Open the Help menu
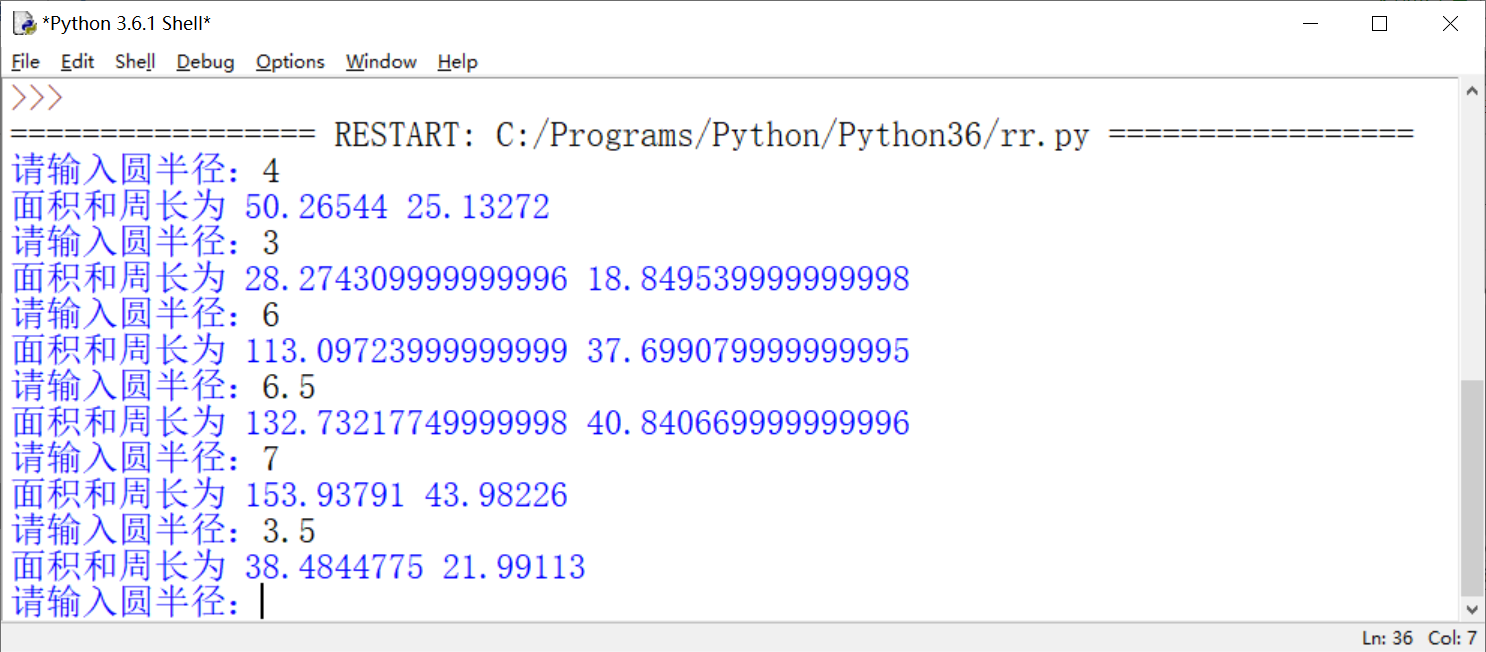1486x652 pixels. coord(457,62)
